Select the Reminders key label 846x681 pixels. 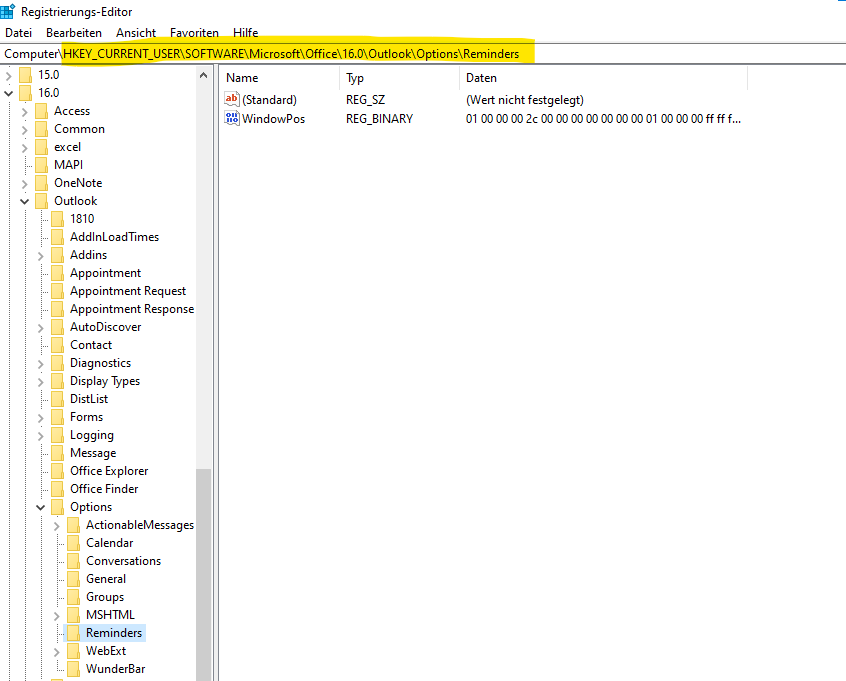point(114,633)
